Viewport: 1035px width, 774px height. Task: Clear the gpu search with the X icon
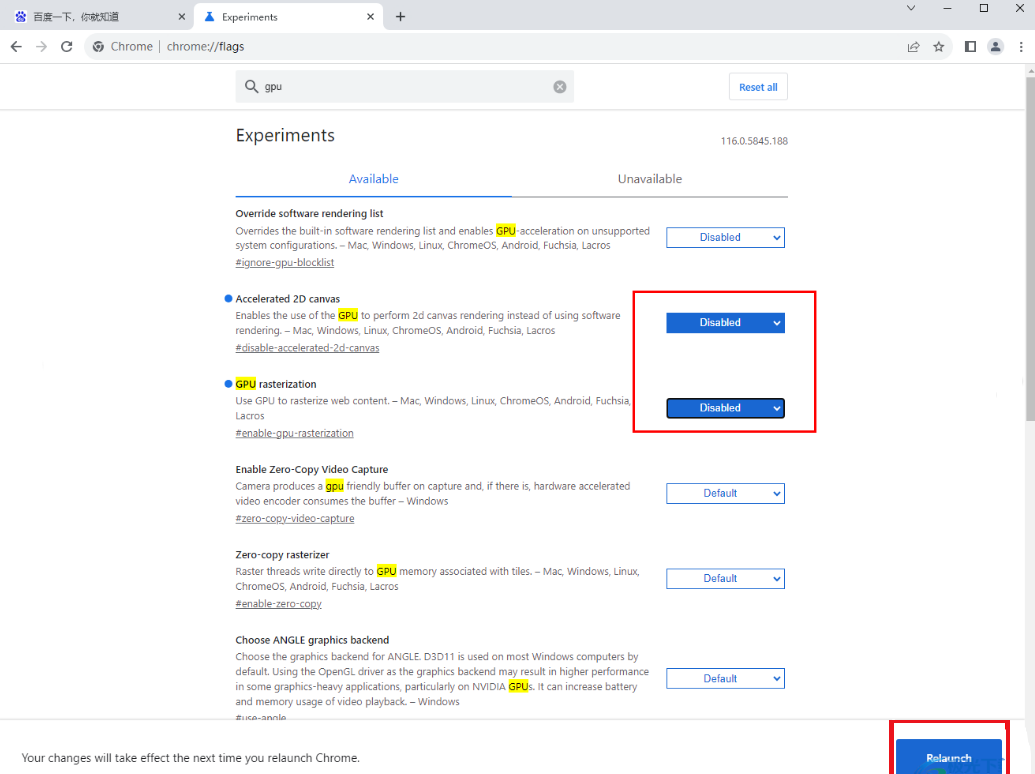560,87
